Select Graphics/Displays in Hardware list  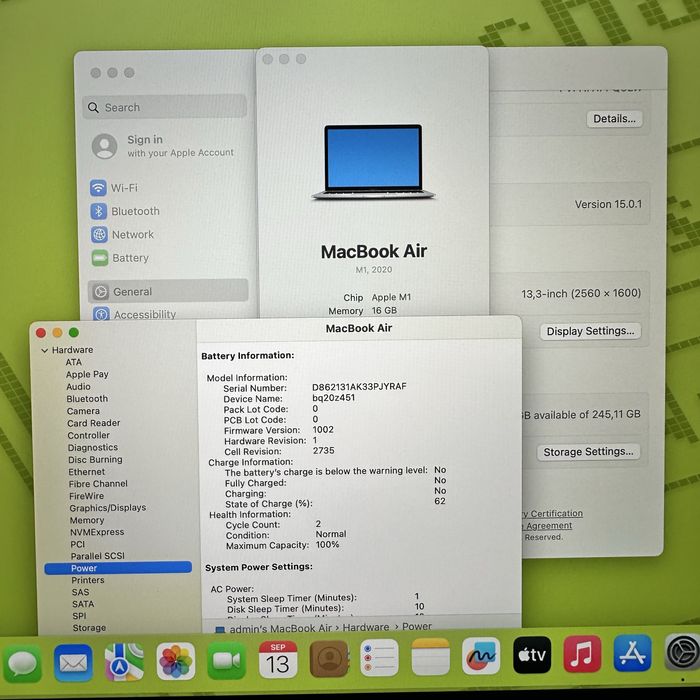[108, 508]
